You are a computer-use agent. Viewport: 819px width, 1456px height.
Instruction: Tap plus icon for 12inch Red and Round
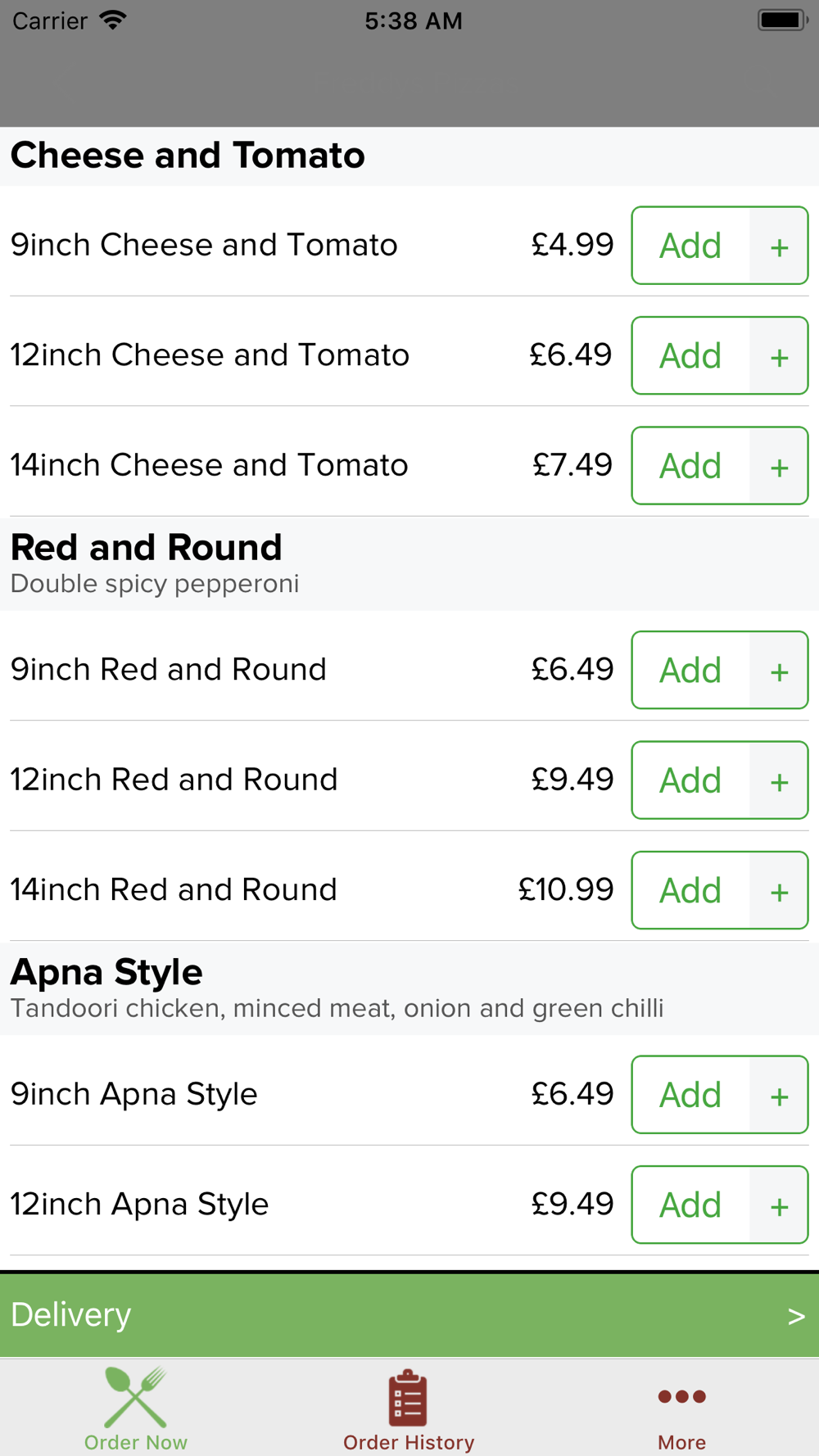coord(779,780)
